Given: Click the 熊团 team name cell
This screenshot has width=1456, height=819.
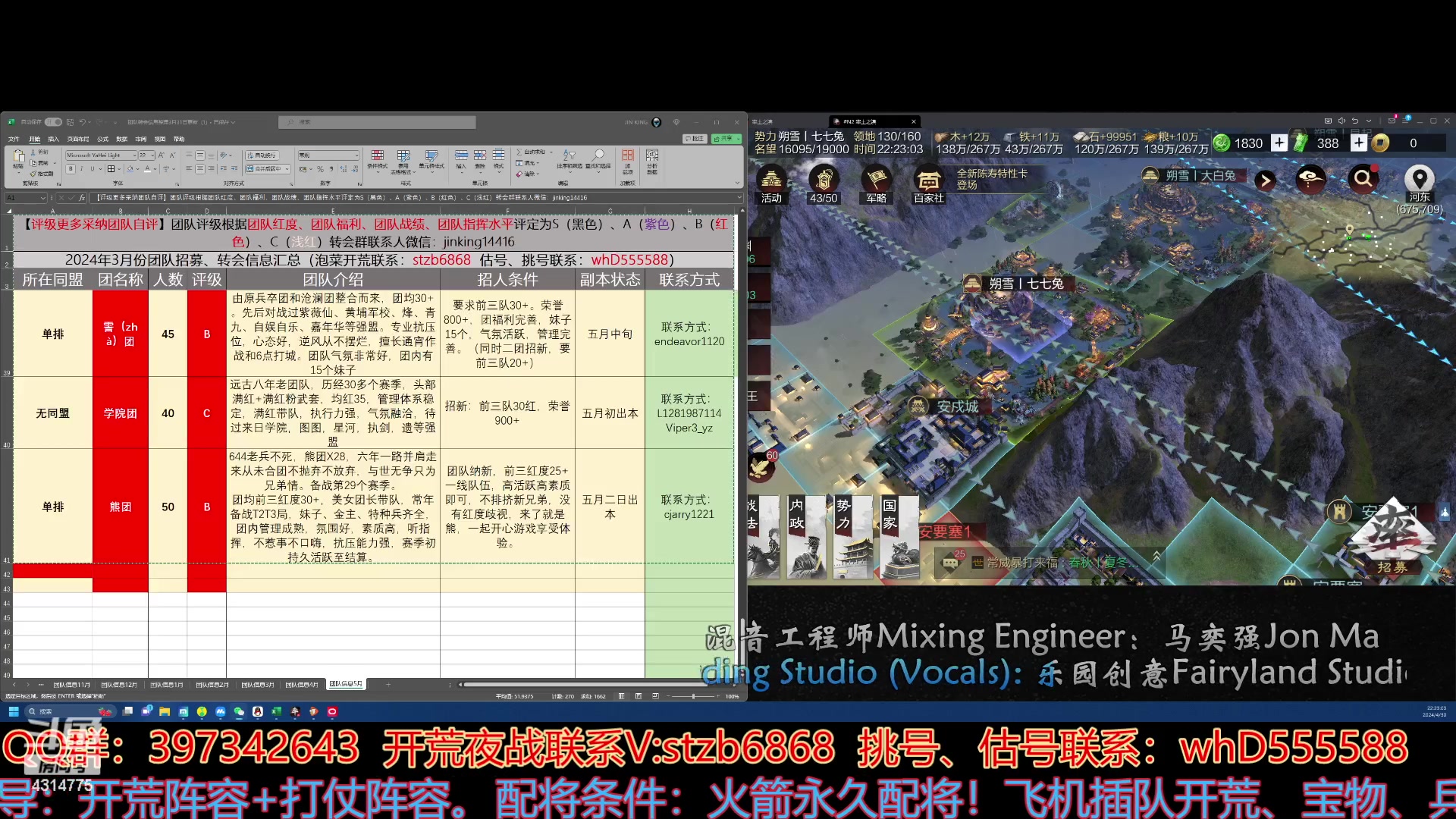Looking at the screenshot, I should tap(120, 507).
